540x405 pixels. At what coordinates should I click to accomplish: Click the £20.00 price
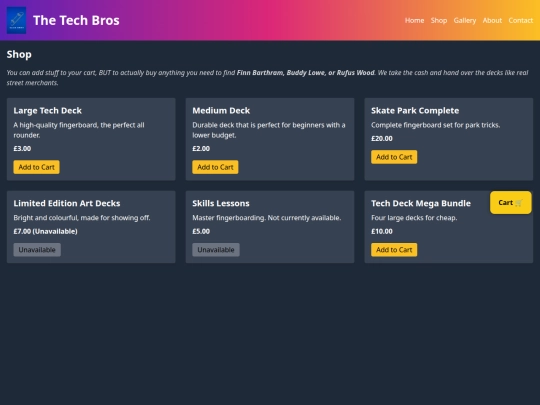(x=382, y=138)
